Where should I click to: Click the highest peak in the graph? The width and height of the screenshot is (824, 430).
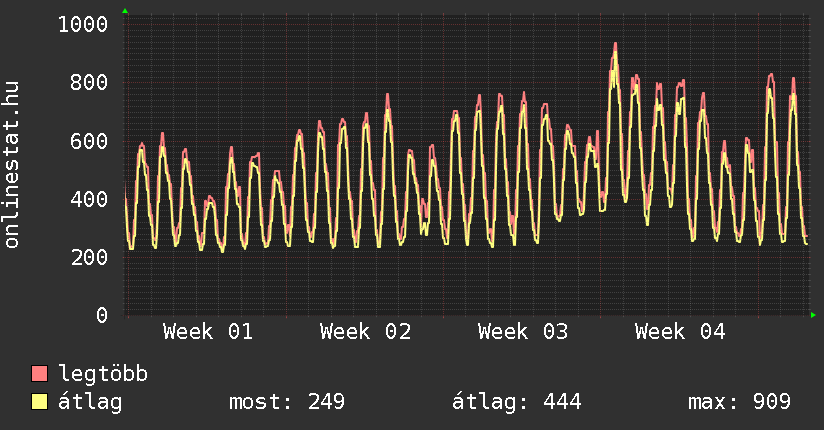pos(615,45)
